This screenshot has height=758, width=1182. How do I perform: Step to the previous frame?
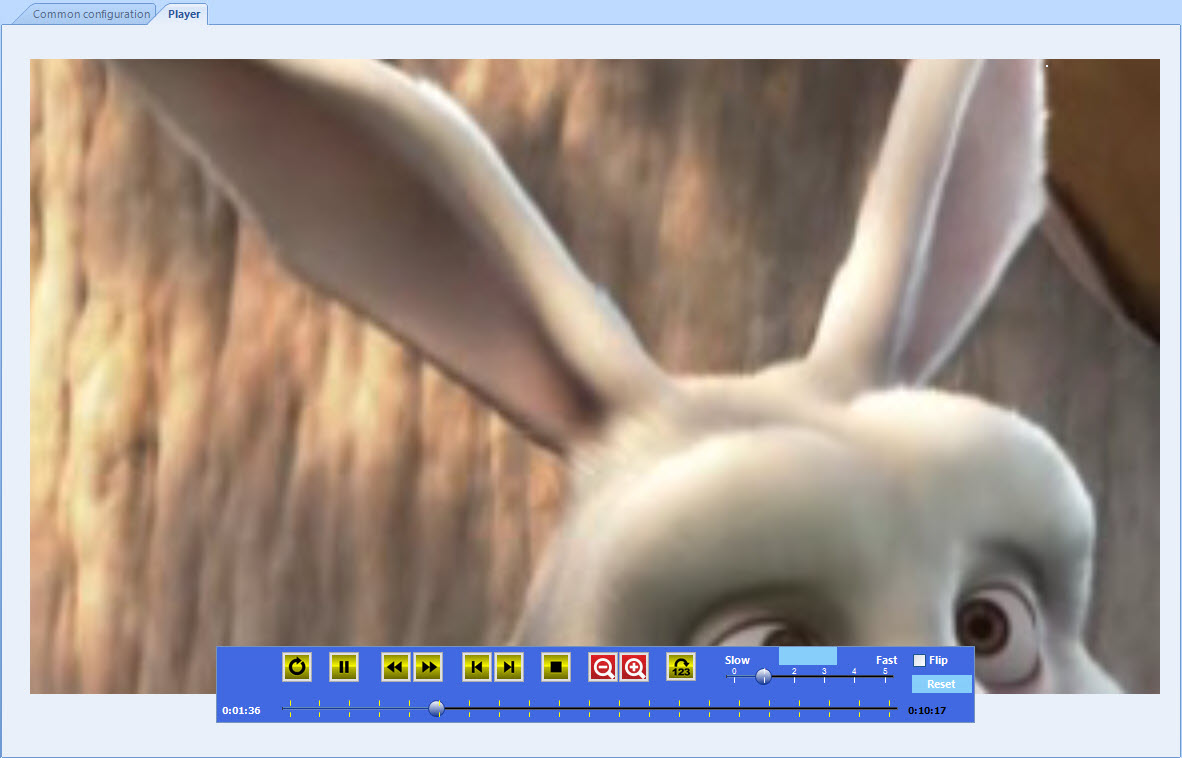pos(476,667)
